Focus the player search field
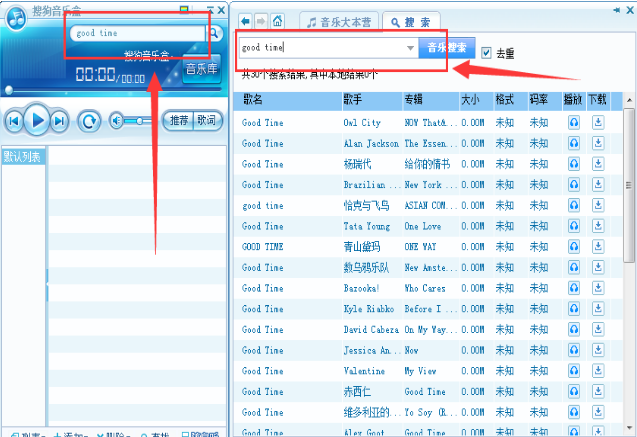Viewport: 637px width, 437px height. tap(138, 33)
